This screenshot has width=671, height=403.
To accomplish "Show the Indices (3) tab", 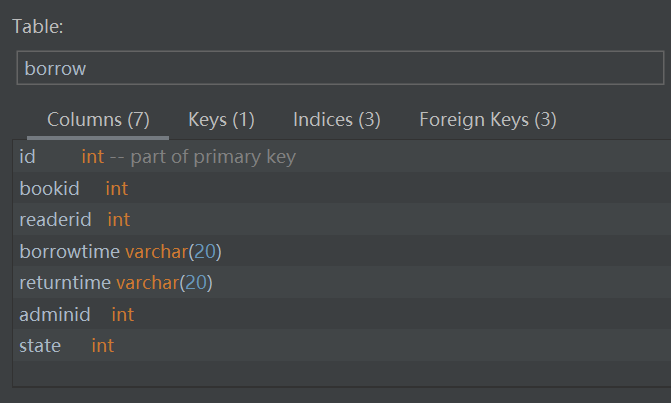I will point(336,120).
